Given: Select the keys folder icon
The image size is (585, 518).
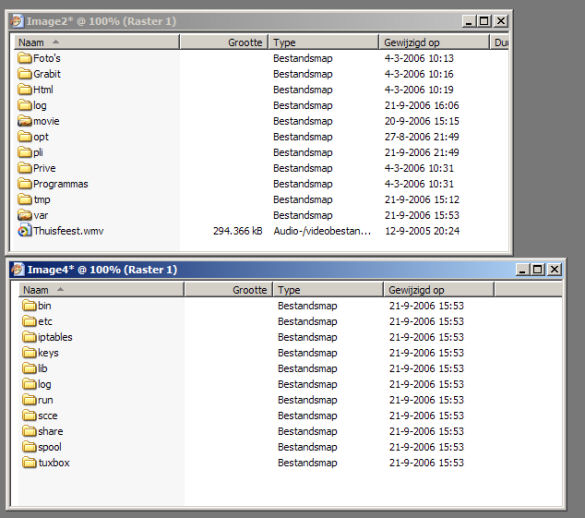Looking at the screenshot, I should (x=29, y=353).
